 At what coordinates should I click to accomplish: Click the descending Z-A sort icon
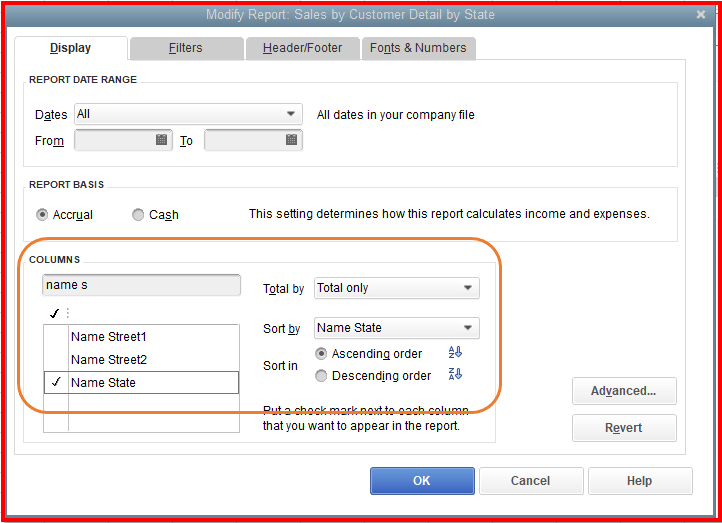click(455, 375)
